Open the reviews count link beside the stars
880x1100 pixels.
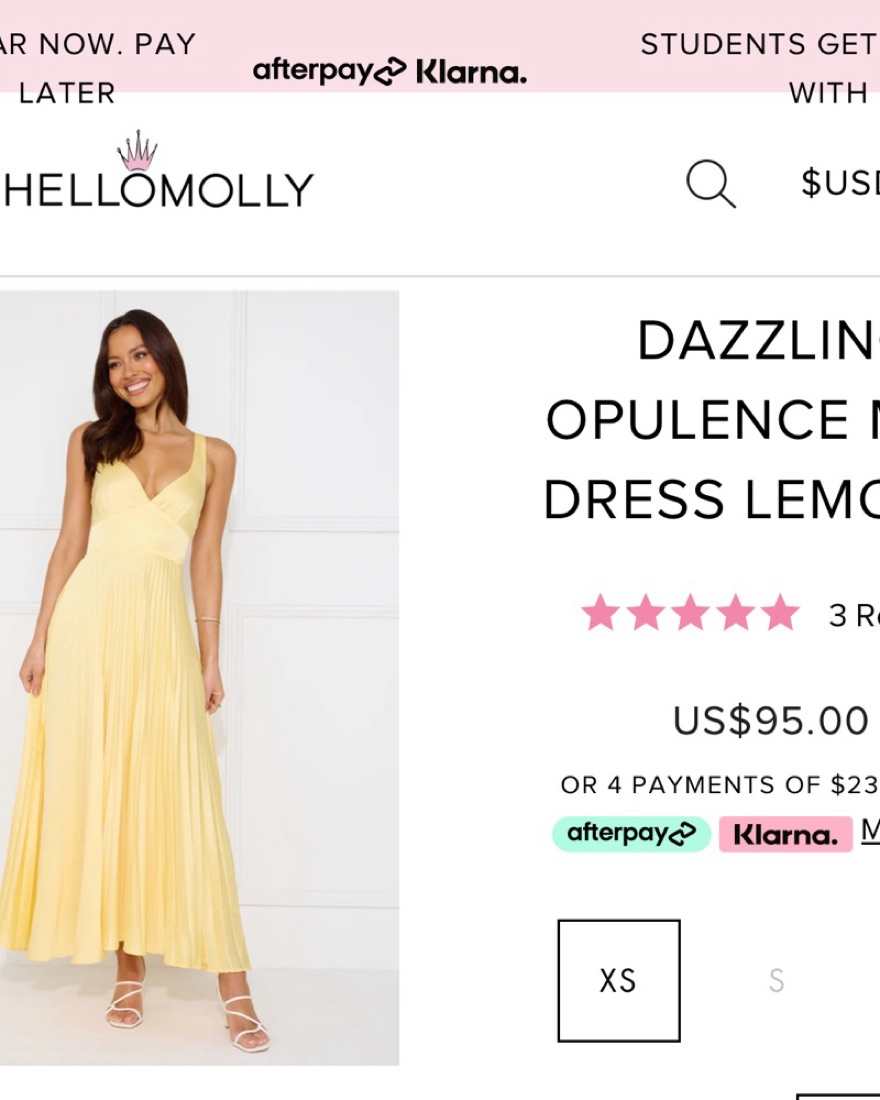pyautogui.click(x=853, y=616)
